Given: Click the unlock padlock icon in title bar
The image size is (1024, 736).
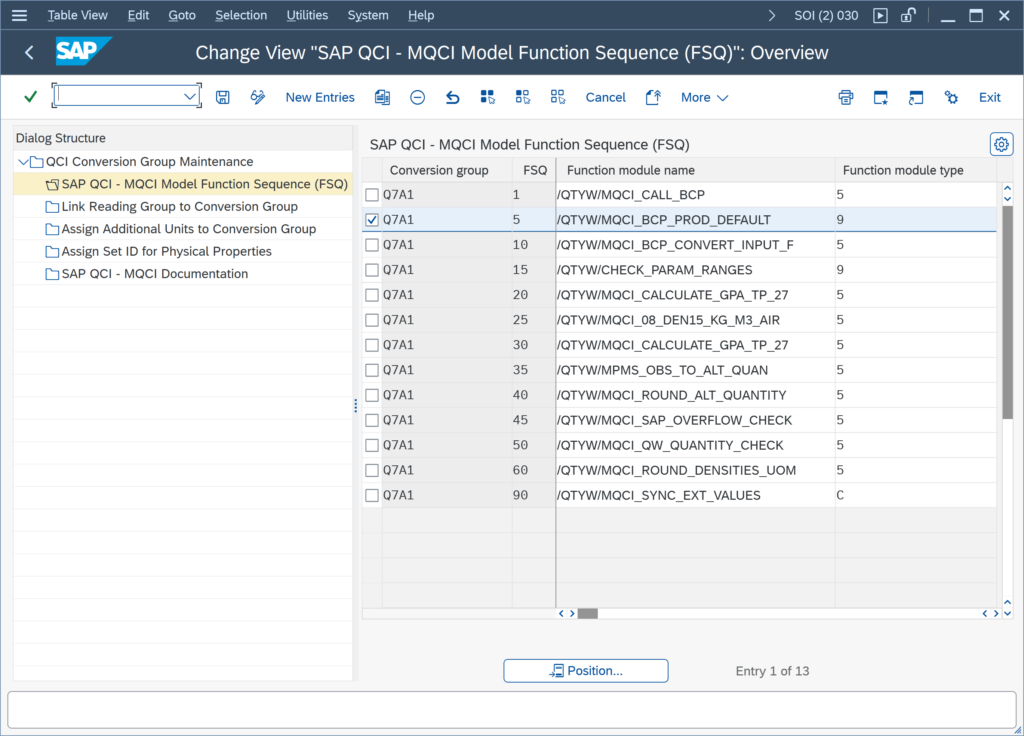Looking at the screenshot, I should [x=908, y=15].
